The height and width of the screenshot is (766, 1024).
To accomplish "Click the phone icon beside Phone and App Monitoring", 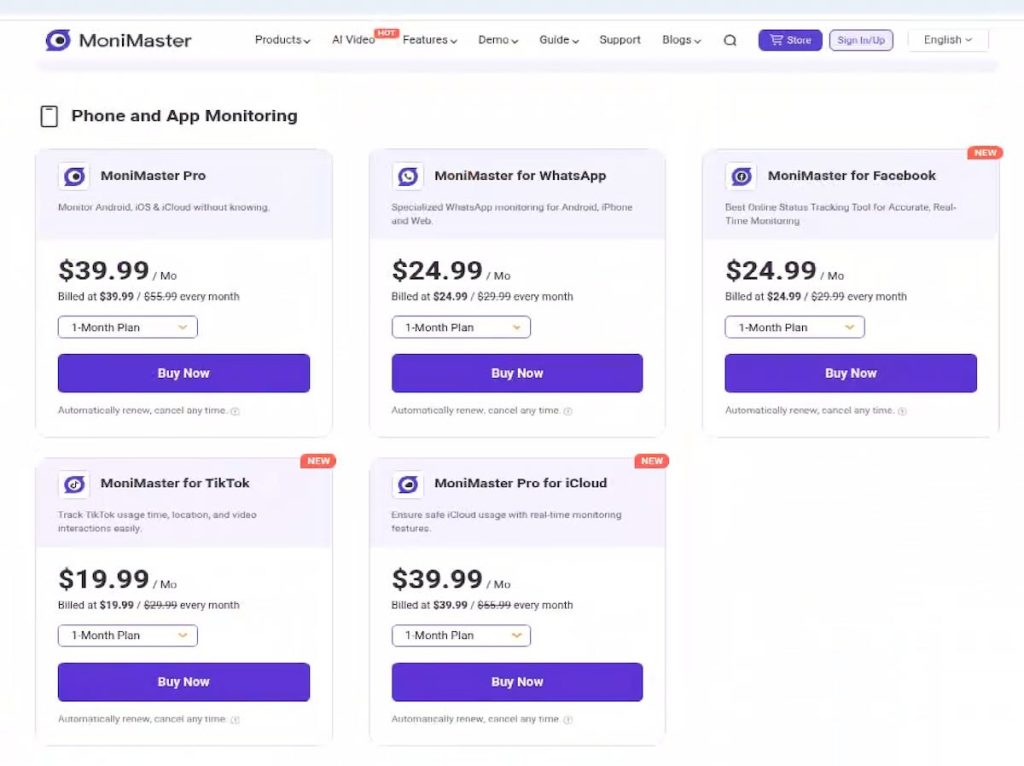I will point(49,116).
